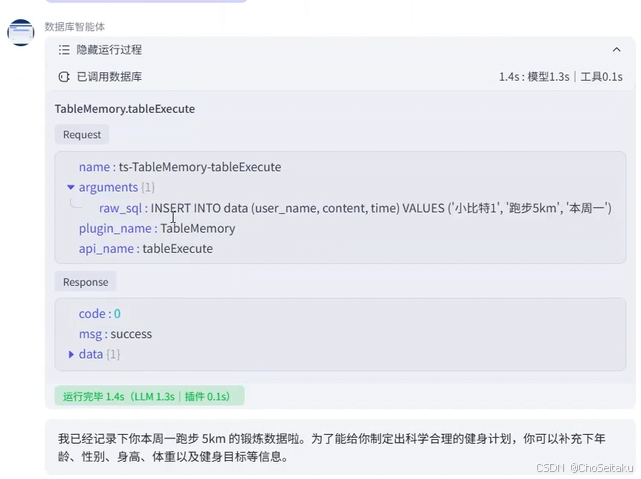
Task: Click the list icon beside 隐藏运行过程
Action: point(64,50)
